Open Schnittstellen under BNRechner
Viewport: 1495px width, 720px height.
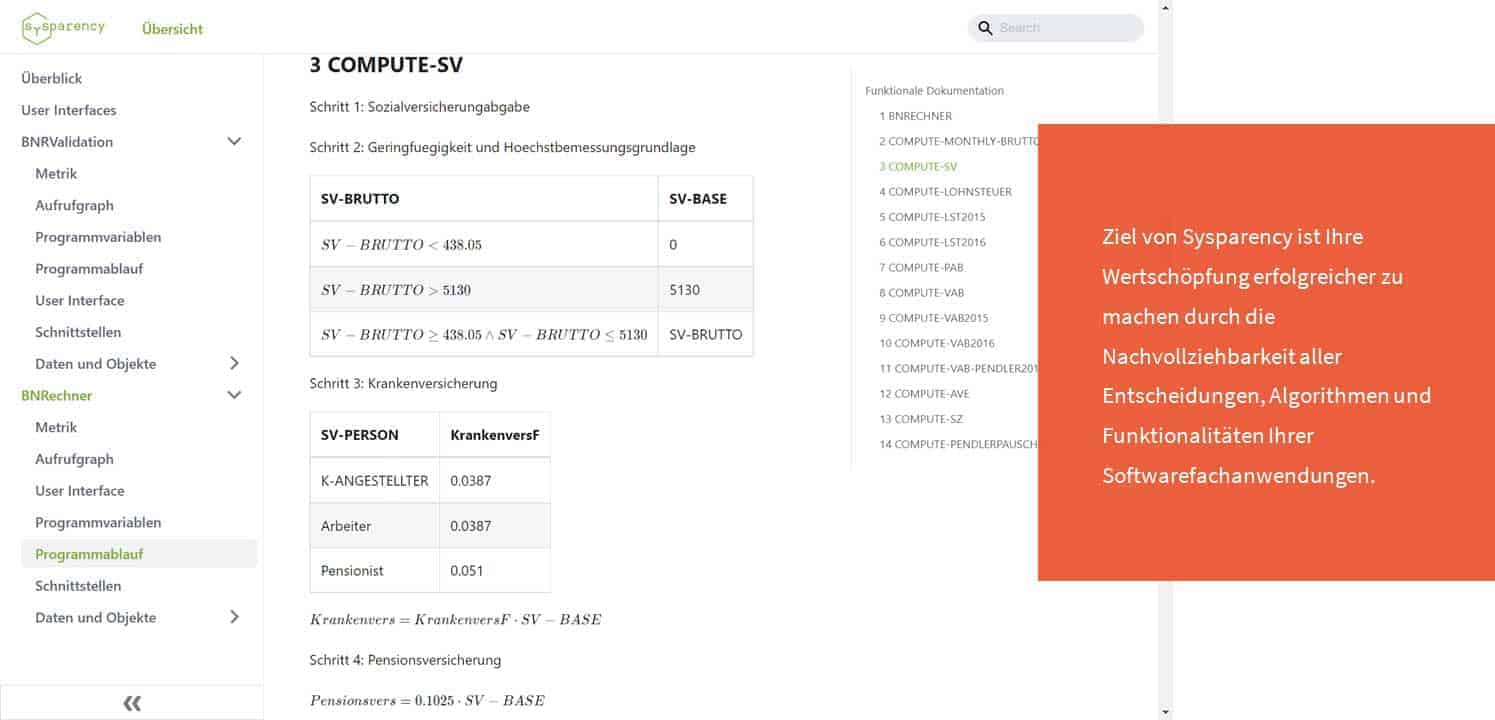click(x=78, y=585)
